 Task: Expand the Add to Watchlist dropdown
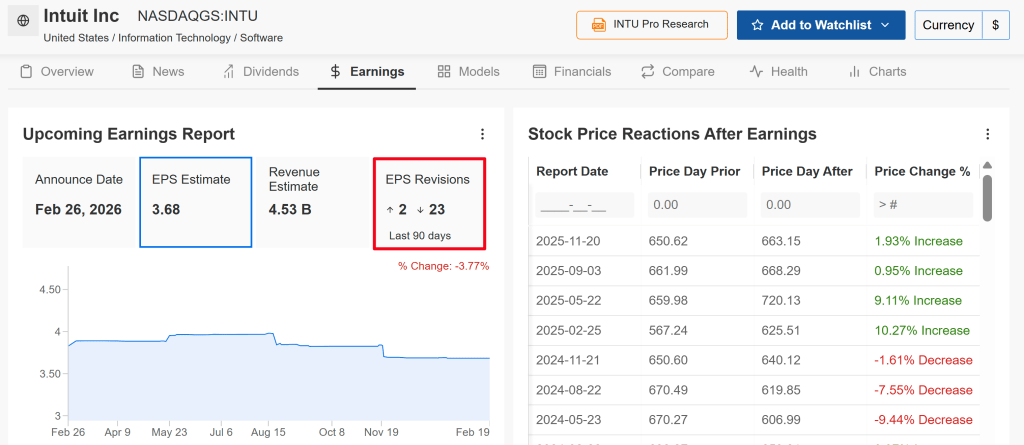(885, 25)
